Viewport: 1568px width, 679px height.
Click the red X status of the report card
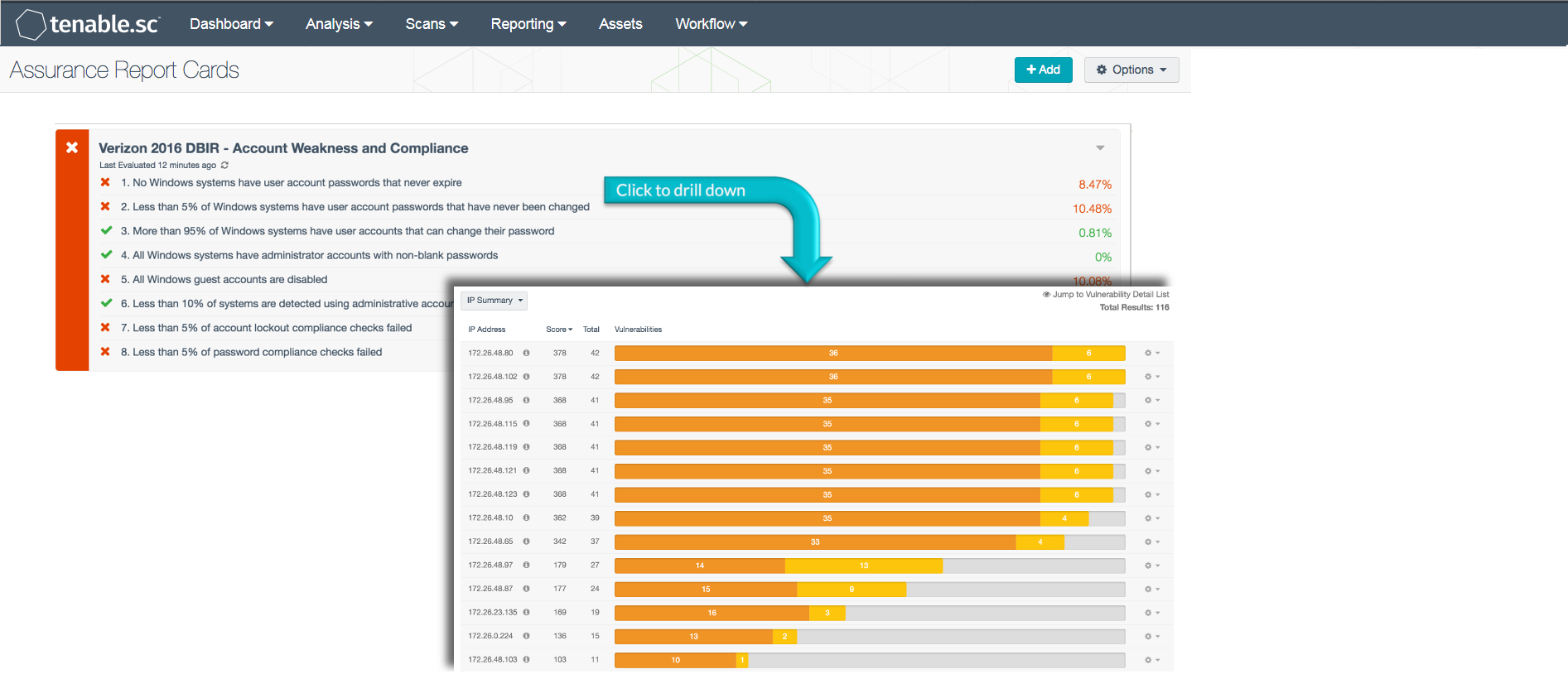[x=72, y=147]
